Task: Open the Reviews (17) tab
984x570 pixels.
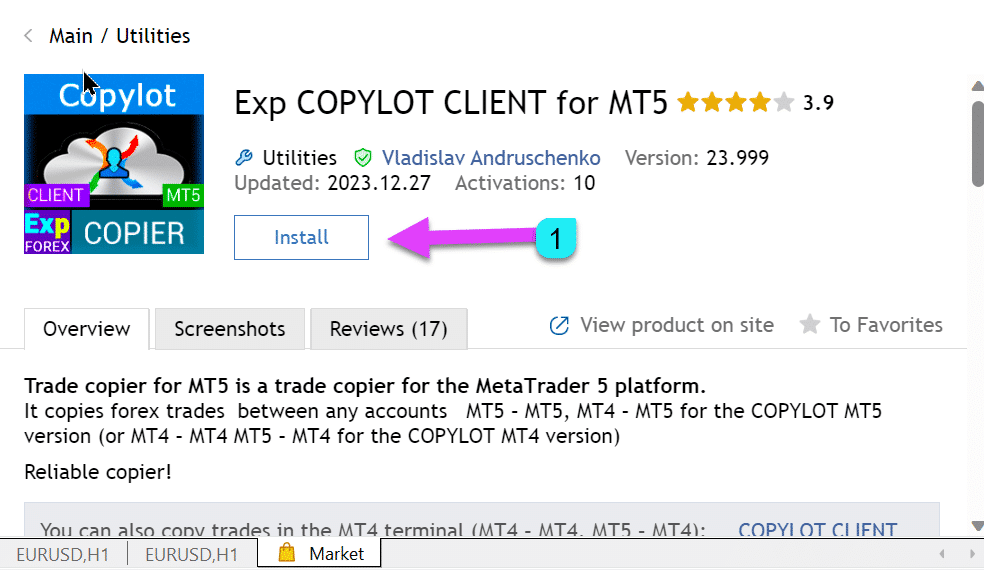Action: pos(388,329)
